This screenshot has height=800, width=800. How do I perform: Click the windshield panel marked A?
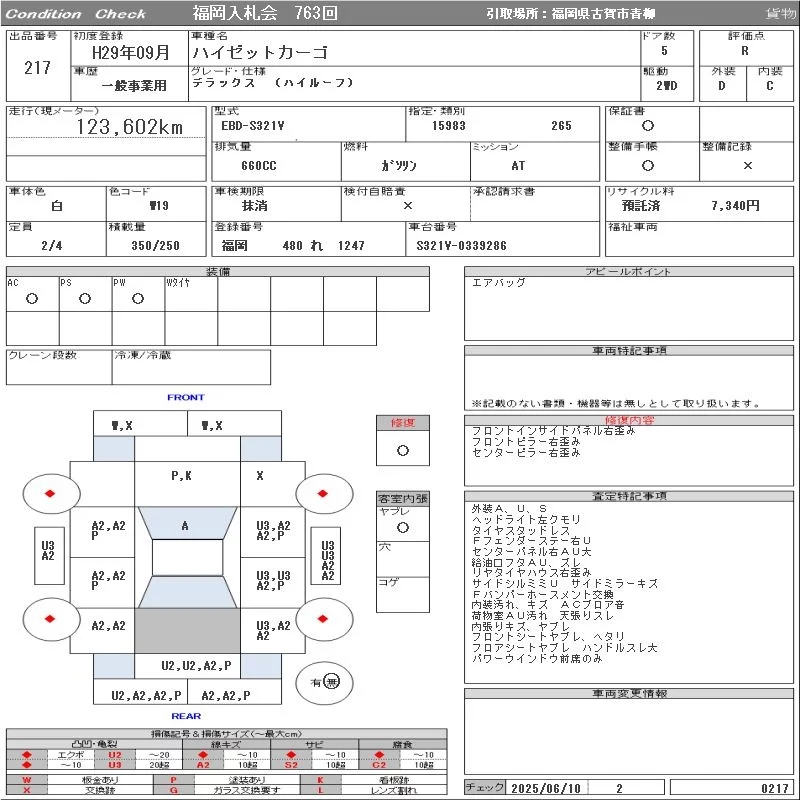(x=187, y=523)
